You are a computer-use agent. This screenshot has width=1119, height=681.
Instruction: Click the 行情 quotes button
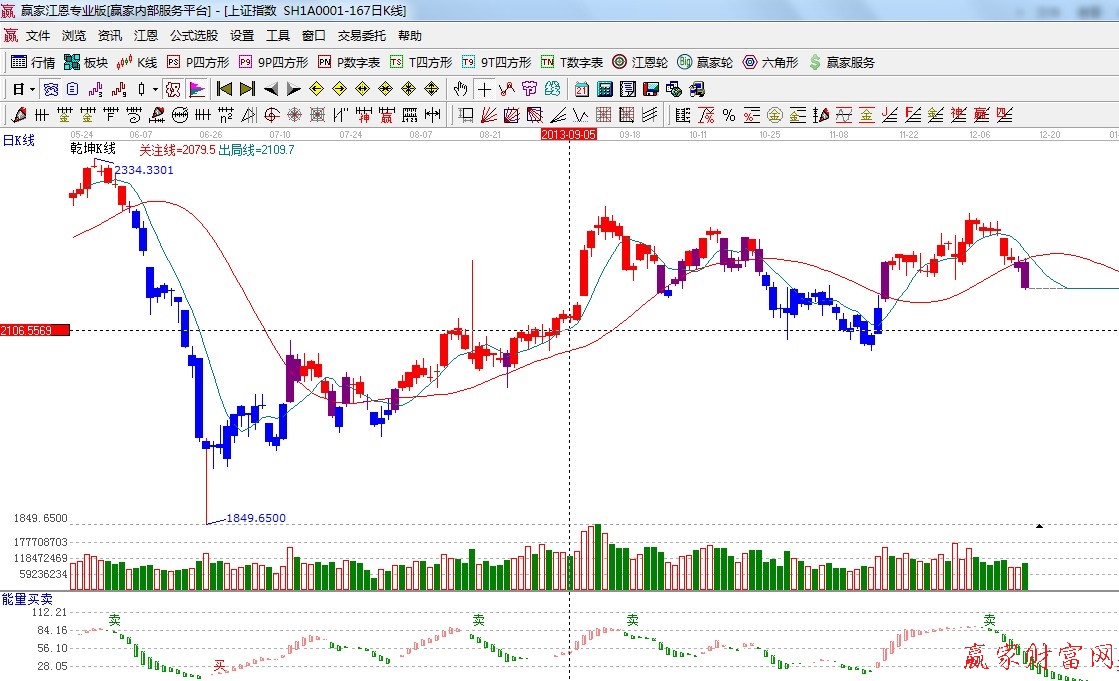tap(33, 62)
